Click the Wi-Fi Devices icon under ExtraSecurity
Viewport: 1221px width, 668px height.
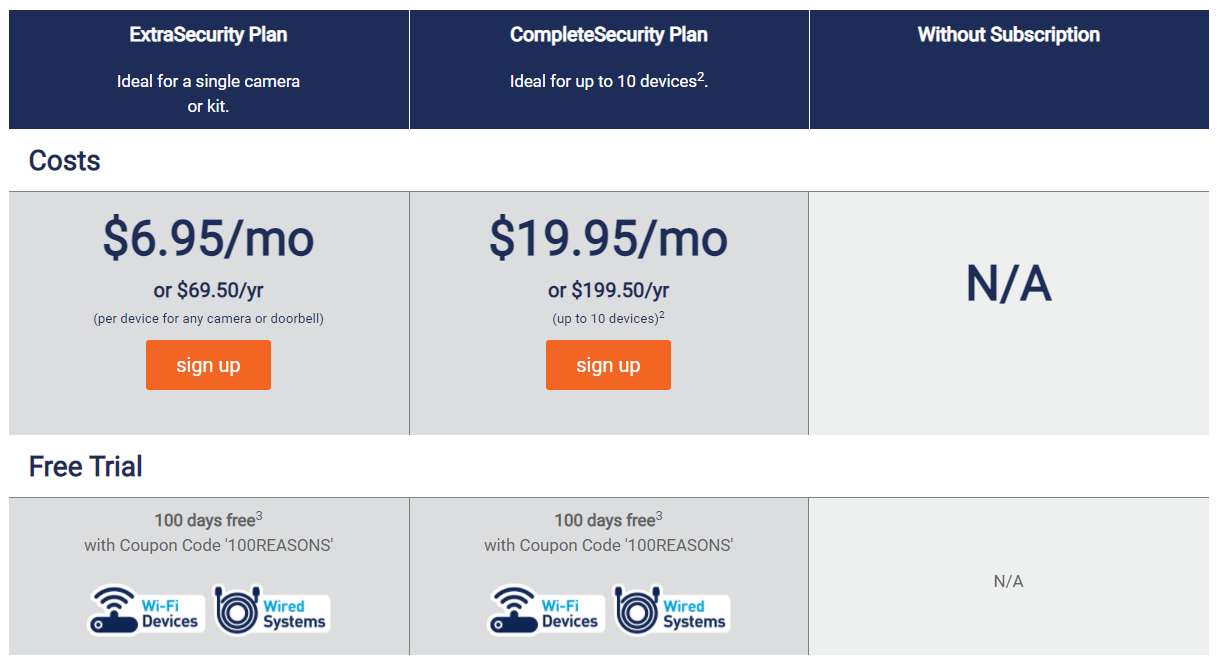[147, 610]
